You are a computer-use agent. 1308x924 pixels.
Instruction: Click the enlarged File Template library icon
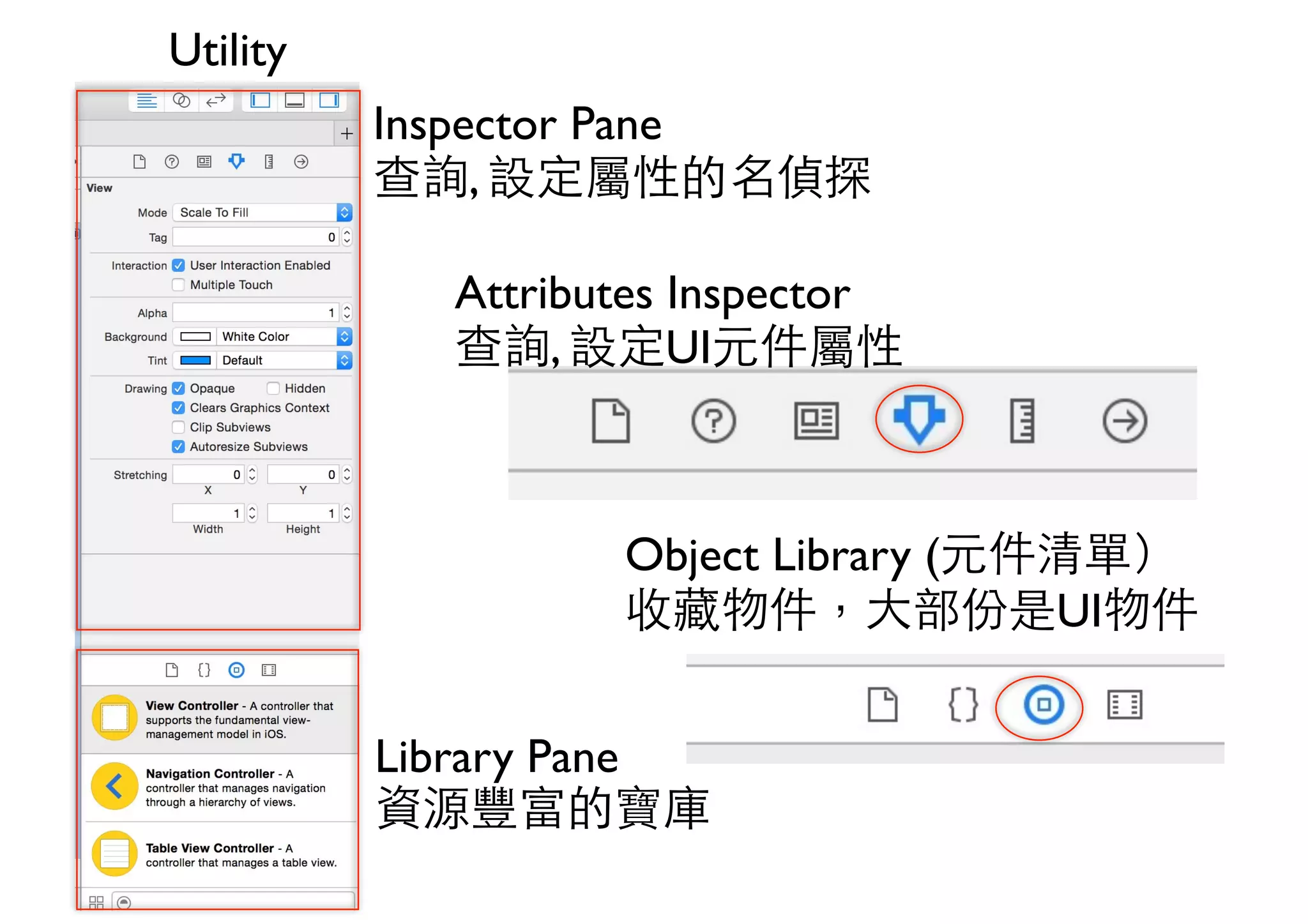tap(883, 705)
